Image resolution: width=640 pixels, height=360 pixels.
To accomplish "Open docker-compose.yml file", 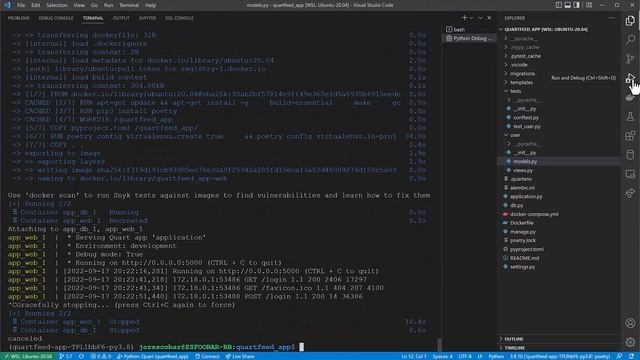I will pos(534,214).
